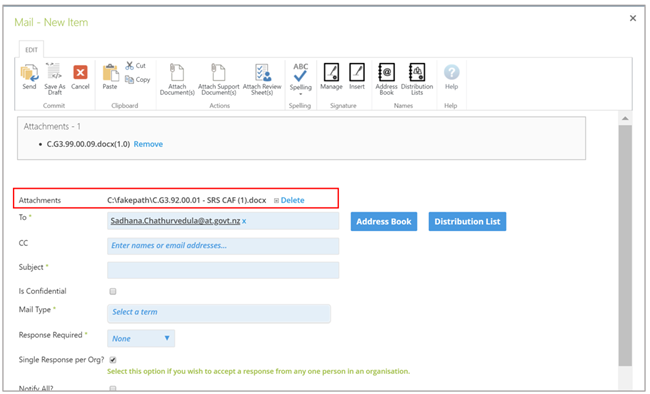This screenshot has height=394, width=650.
Task: Close the Mail New Item dialog
Action: coord(633,18)
